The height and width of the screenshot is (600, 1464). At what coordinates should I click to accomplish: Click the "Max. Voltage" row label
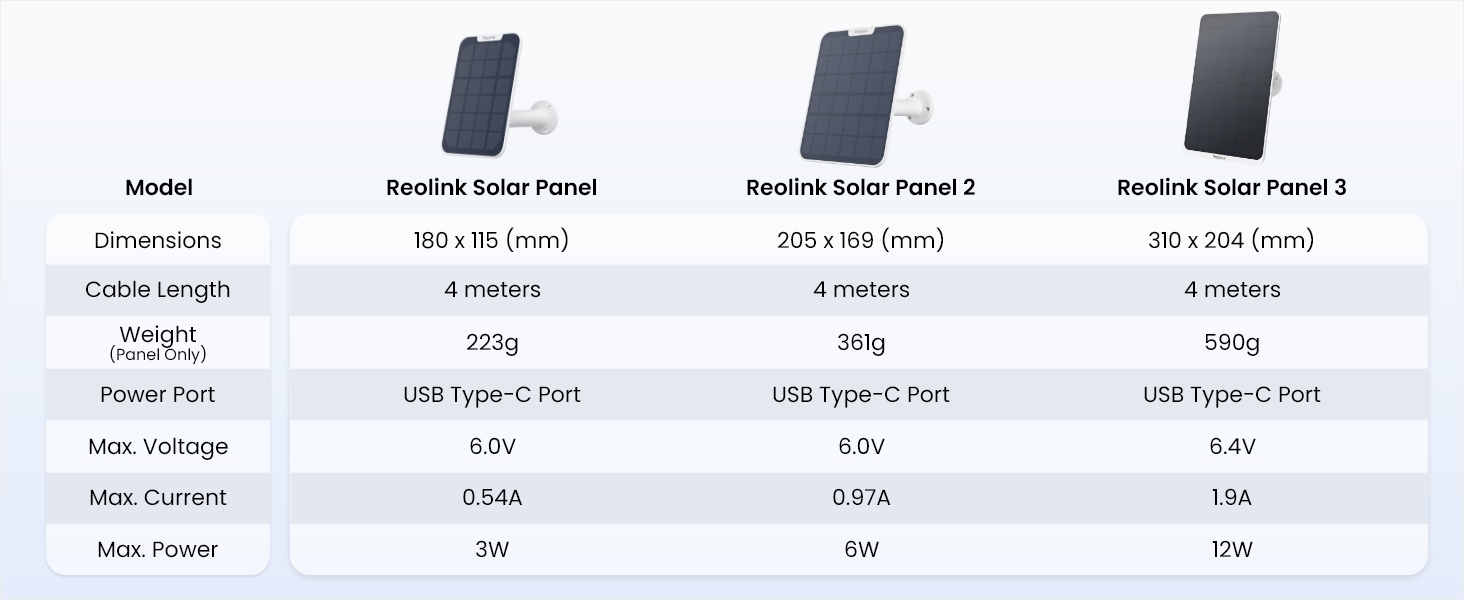[x=158, y=447]
